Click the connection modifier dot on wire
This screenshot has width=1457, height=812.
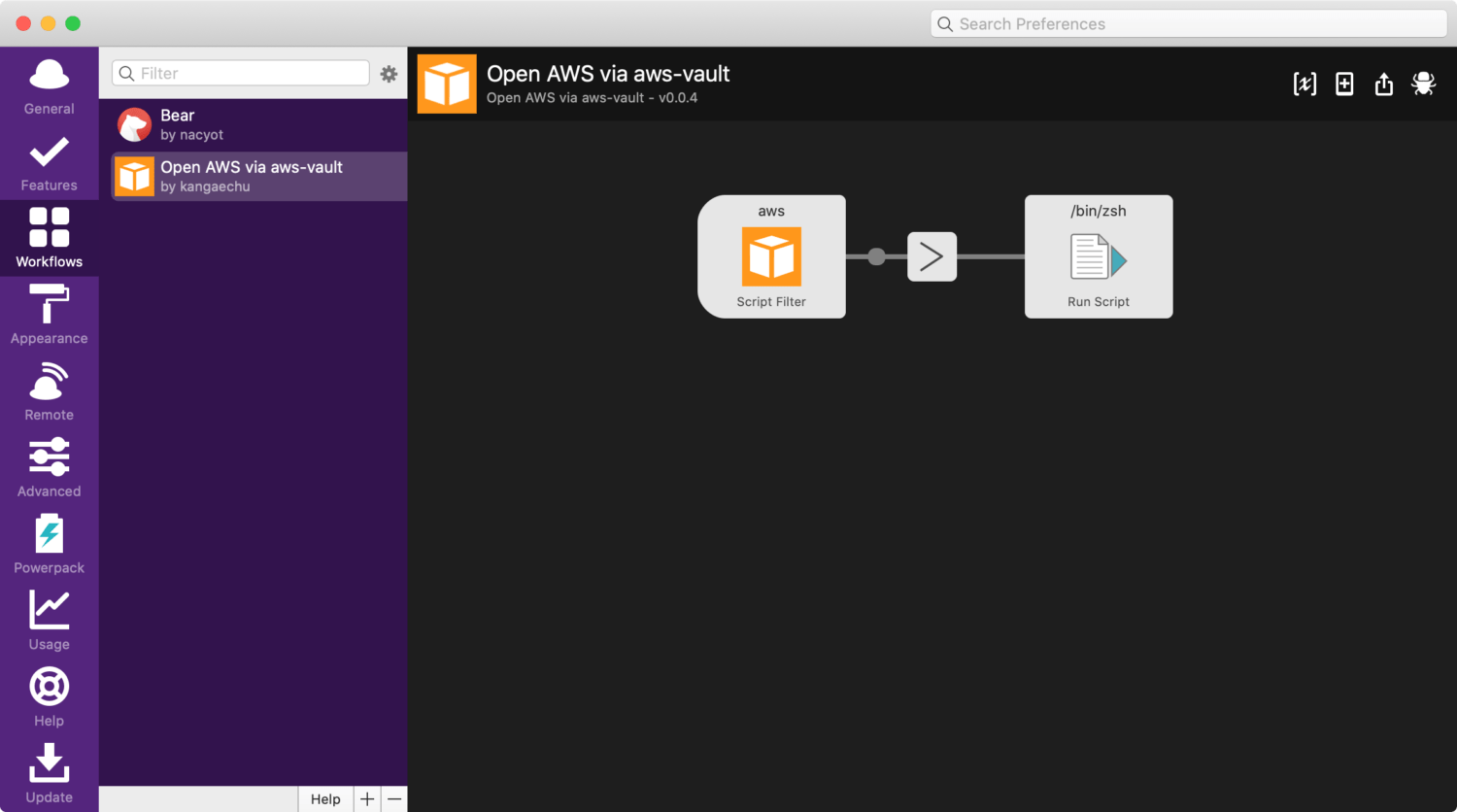876,256
